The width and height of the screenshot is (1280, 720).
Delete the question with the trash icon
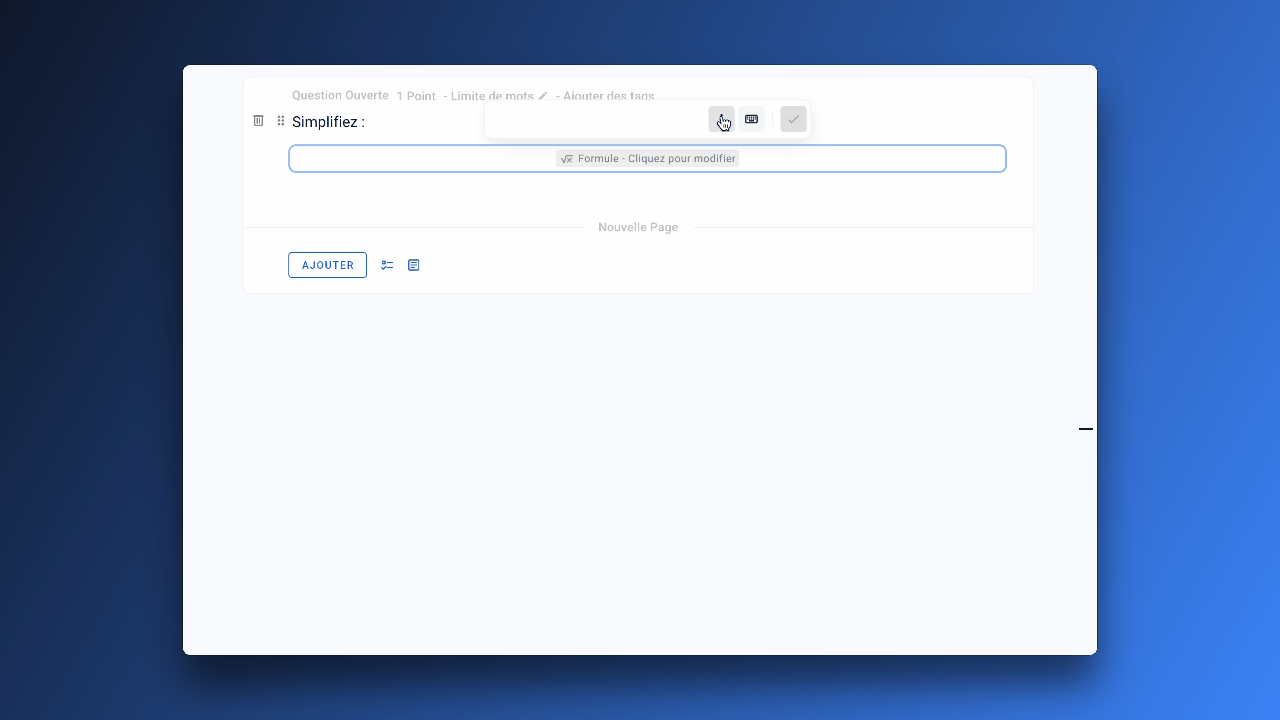[x=258, y=121]
